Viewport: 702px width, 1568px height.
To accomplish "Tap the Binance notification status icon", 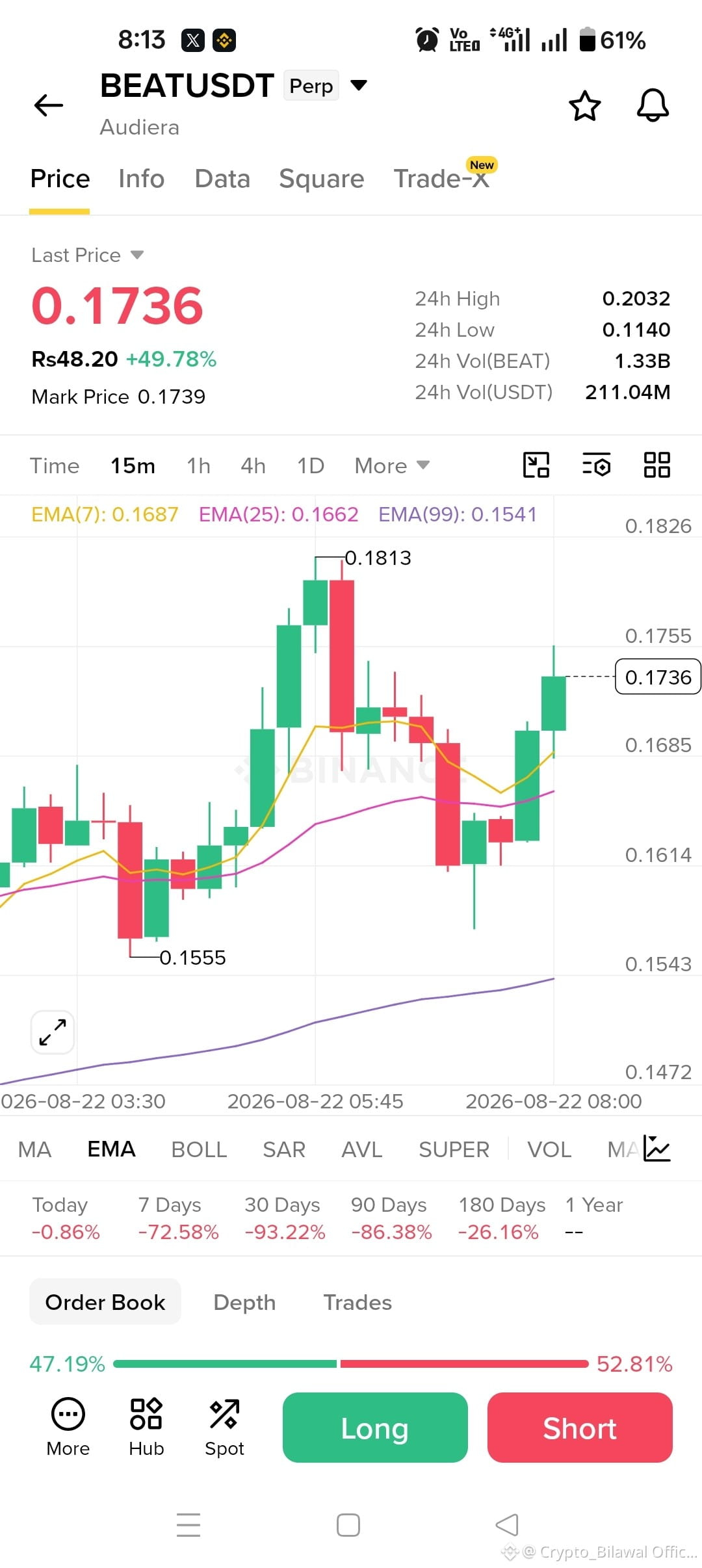I will (x=224, y=40).
